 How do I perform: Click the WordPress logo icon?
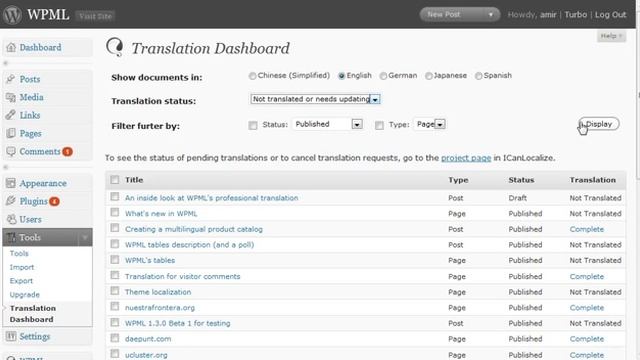pos(12,15)
